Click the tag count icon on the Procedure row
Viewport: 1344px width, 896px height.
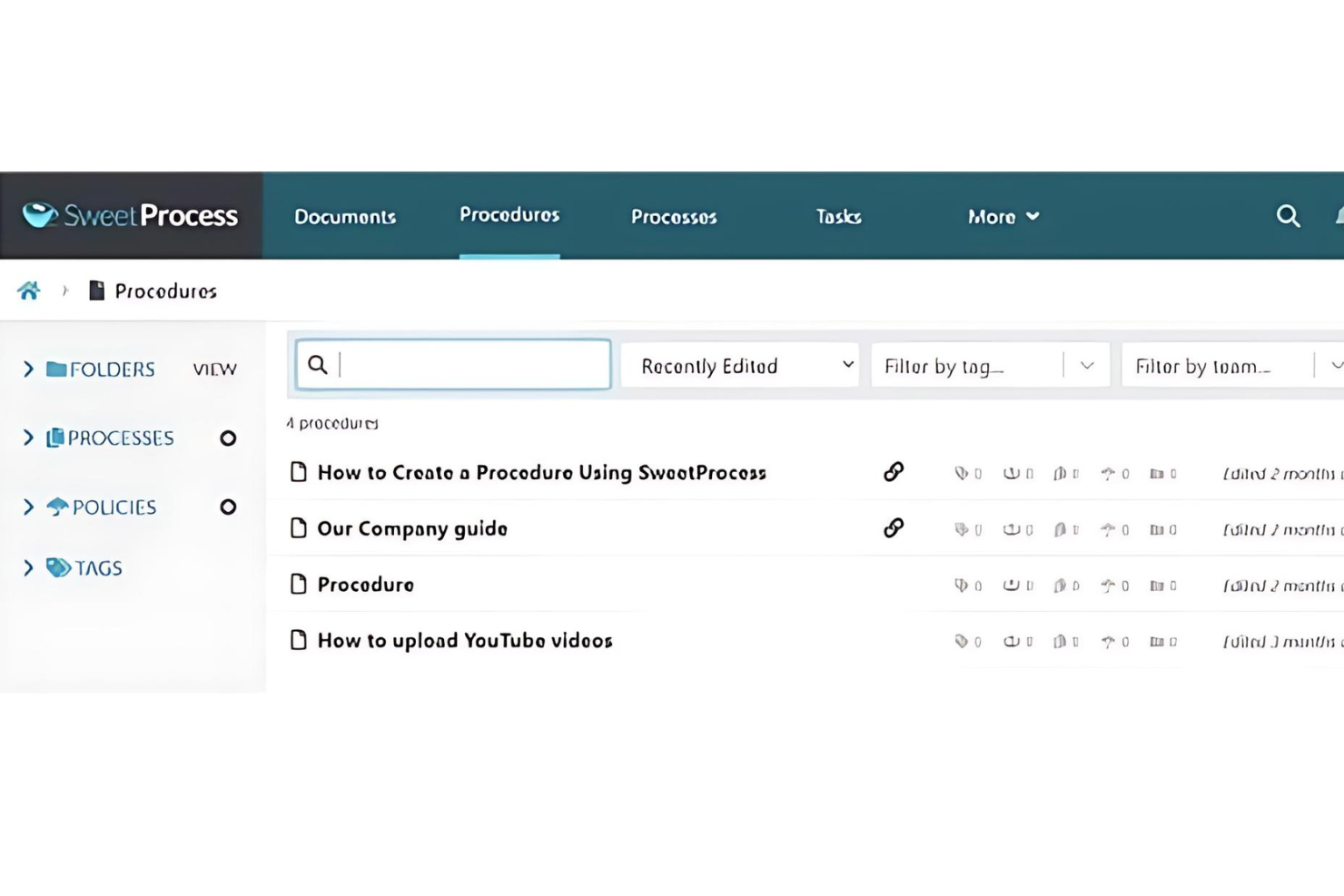pyautogui.click(x=962, y=585)
